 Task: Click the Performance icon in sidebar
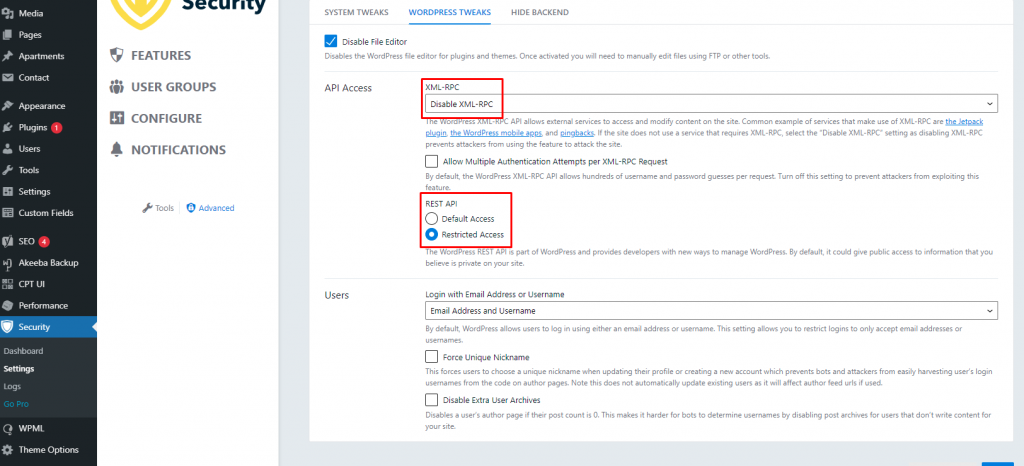(x=8, y=306)
